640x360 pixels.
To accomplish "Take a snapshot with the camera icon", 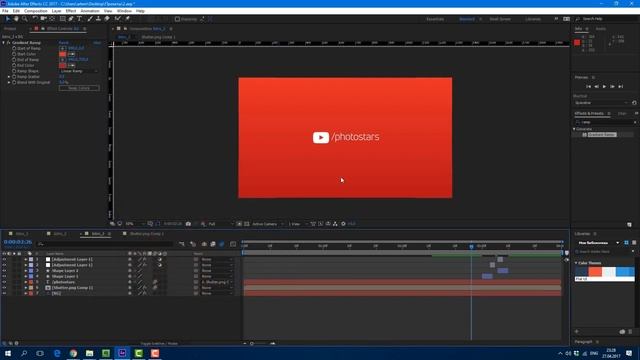I will click(x=188, y=224).
